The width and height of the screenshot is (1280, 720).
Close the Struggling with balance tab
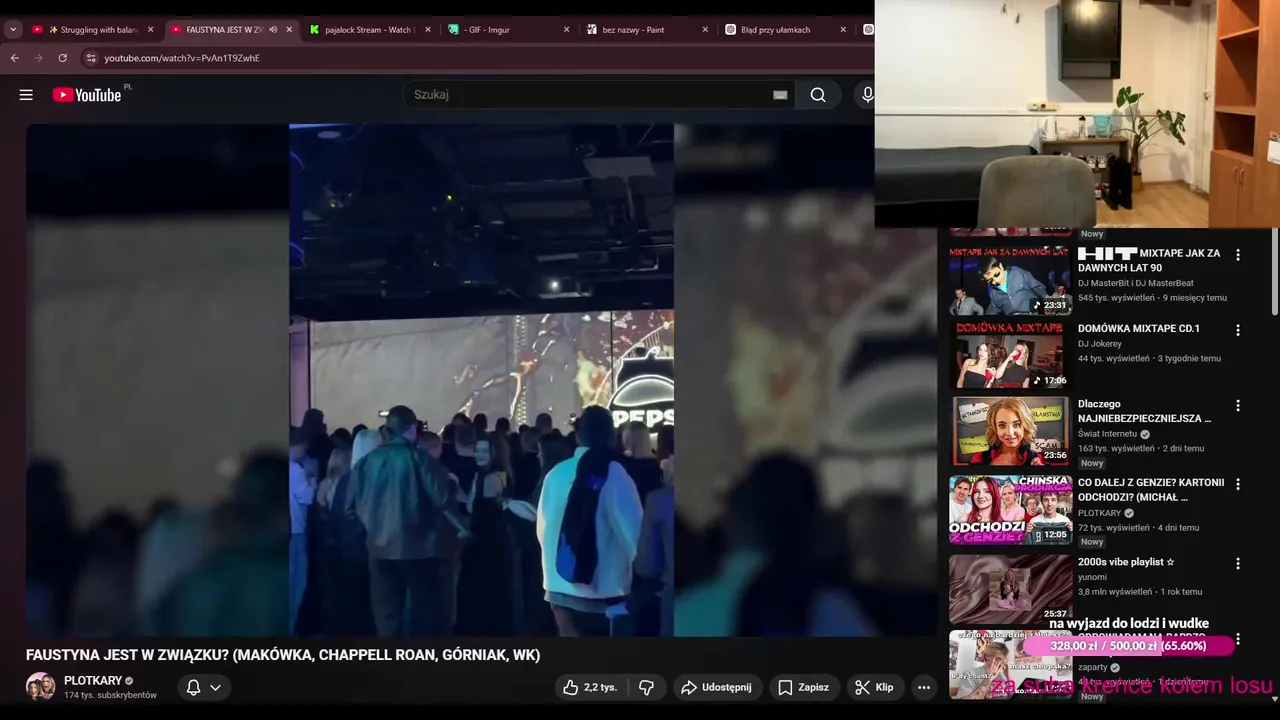point(151,30)
